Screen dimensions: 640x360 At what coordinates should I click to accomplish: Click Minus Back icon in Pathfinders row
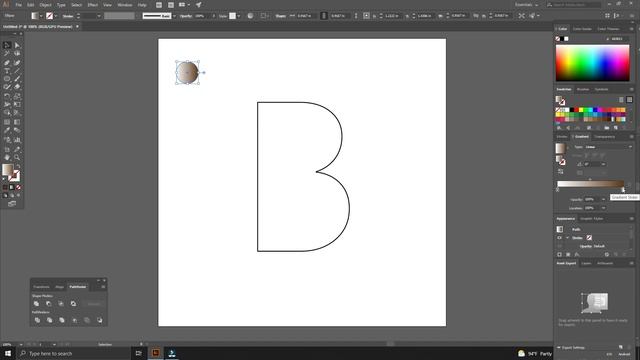[x=100, y=320]
